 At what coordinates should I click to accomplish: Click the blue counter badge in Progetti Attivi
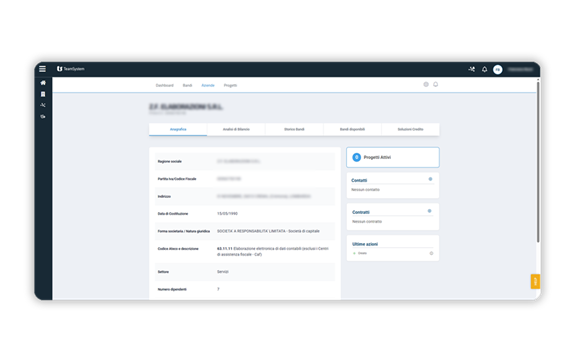point(356,157)
